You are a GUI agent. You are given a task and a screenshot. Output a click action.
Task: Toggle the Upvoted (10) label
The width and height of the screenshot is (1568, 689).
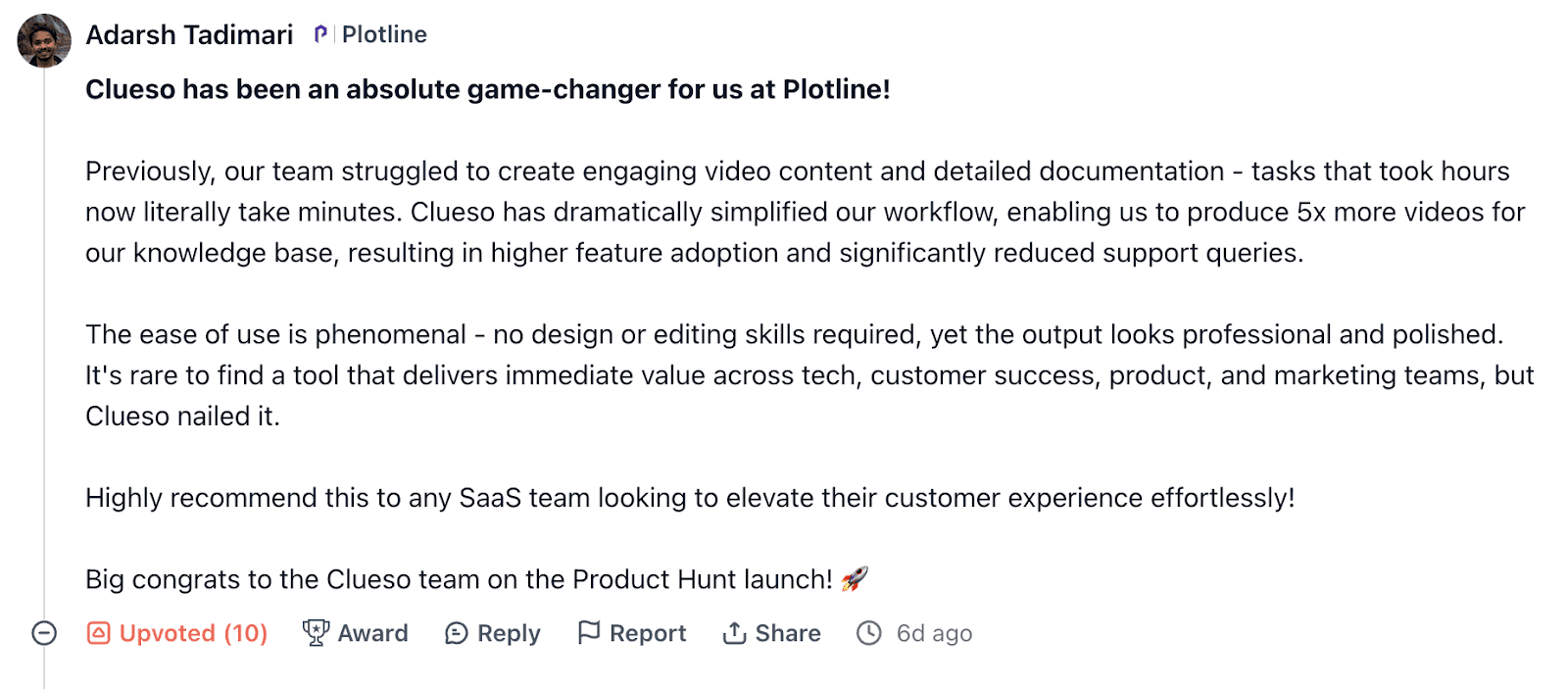[193, 633]
